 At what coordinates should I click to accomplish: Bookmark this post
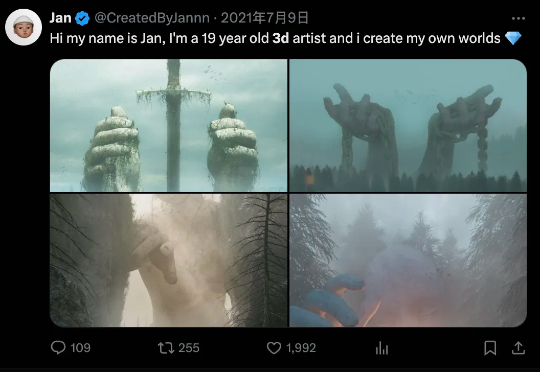click(x=490, y=348)
